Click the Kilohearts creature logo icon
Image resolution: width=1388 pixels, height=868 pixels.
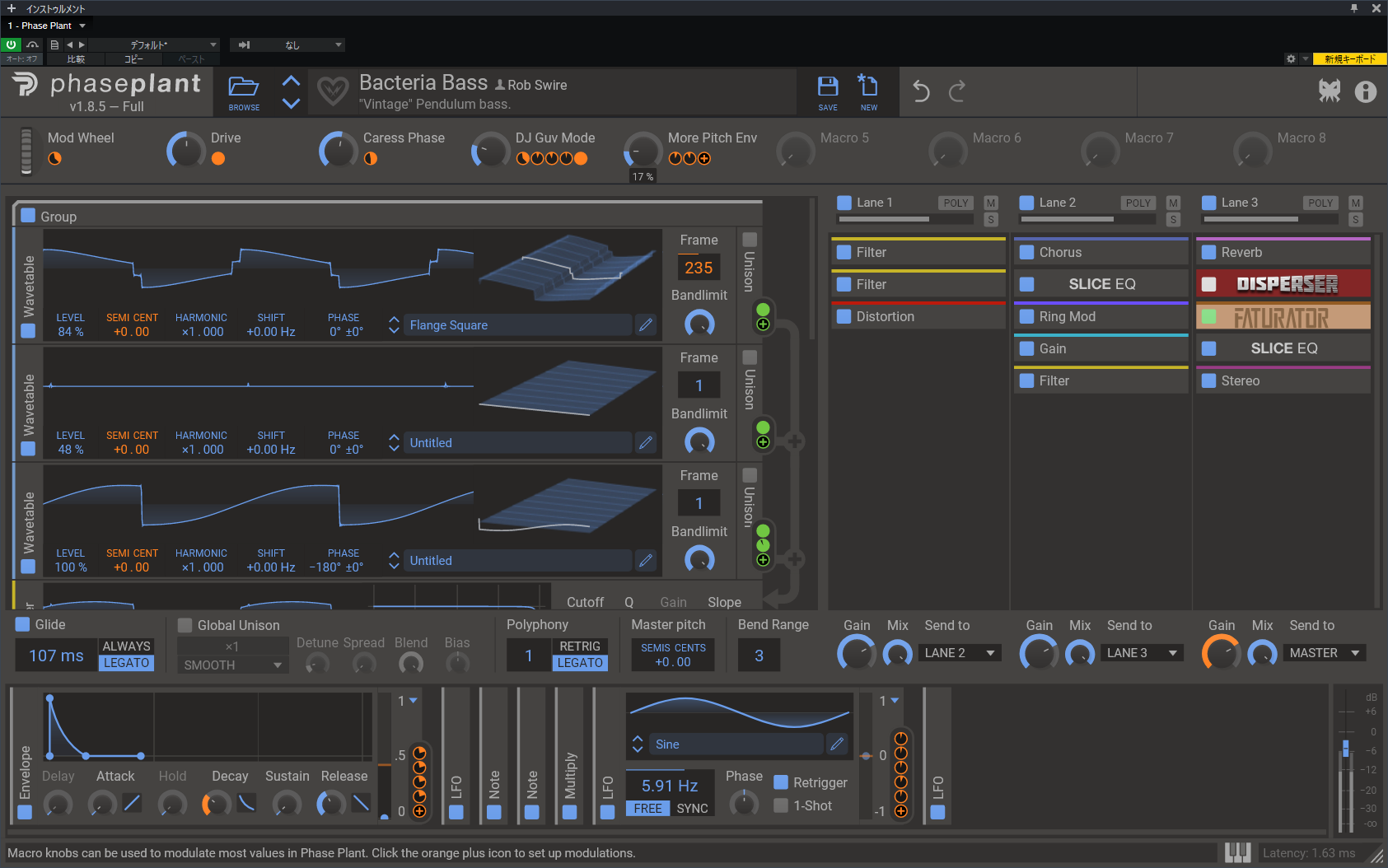tap(1330, 91)
